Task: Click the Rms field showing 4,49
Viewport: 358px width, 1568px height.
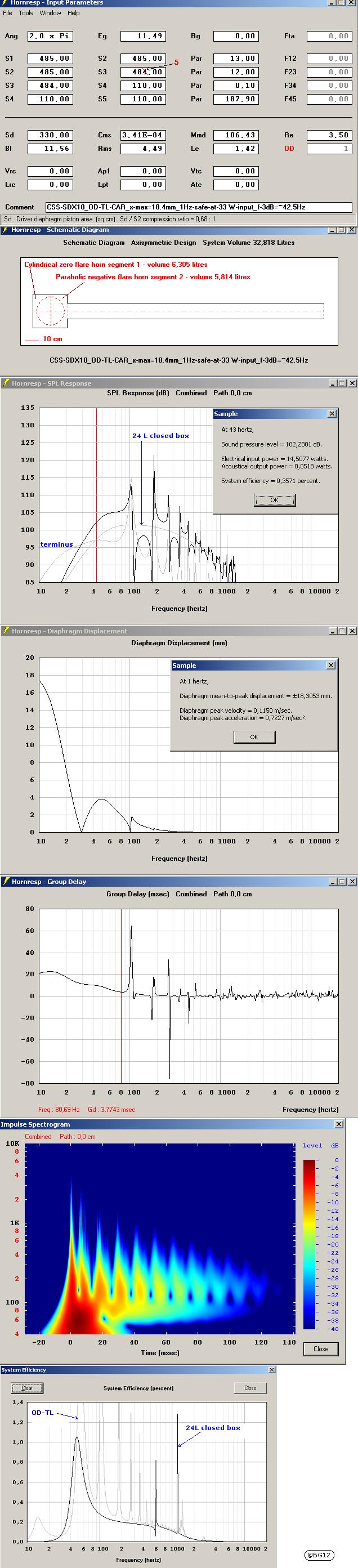Action: (x=142, y=149)
